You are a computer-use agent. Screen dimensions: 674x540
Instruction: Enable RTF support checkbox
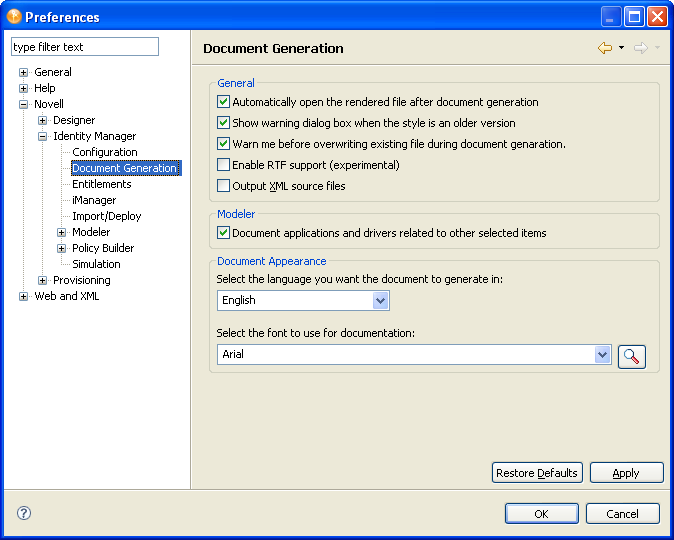(x=224, y=165)
